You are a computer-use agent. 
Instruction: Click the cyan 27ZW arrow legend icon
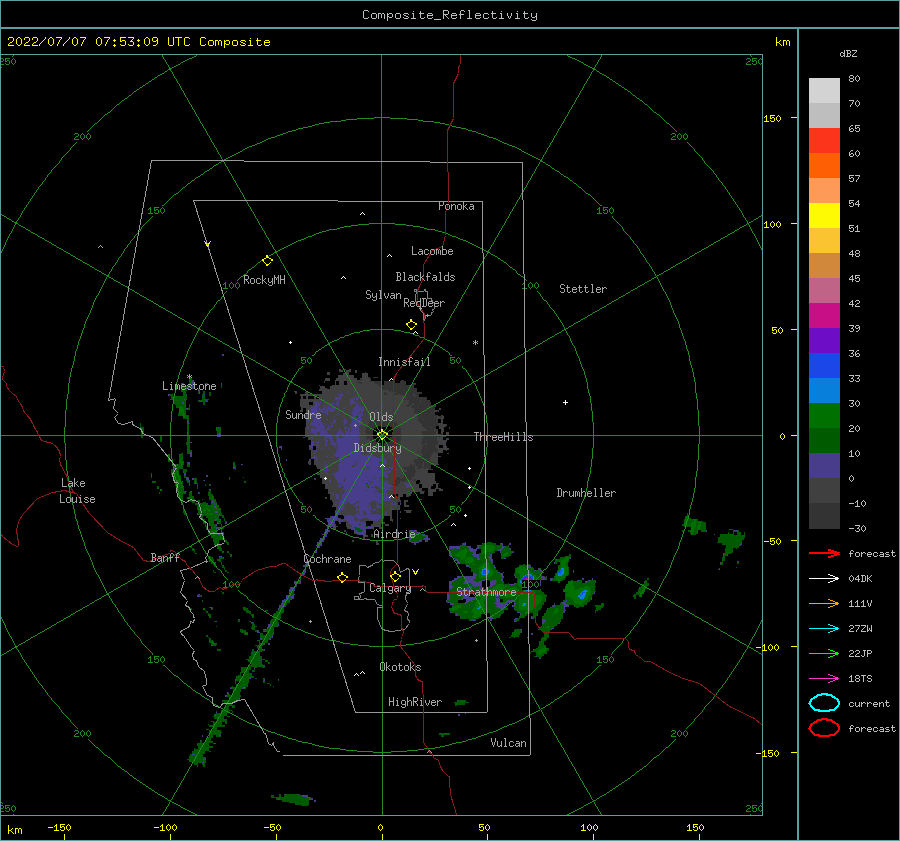824,629
